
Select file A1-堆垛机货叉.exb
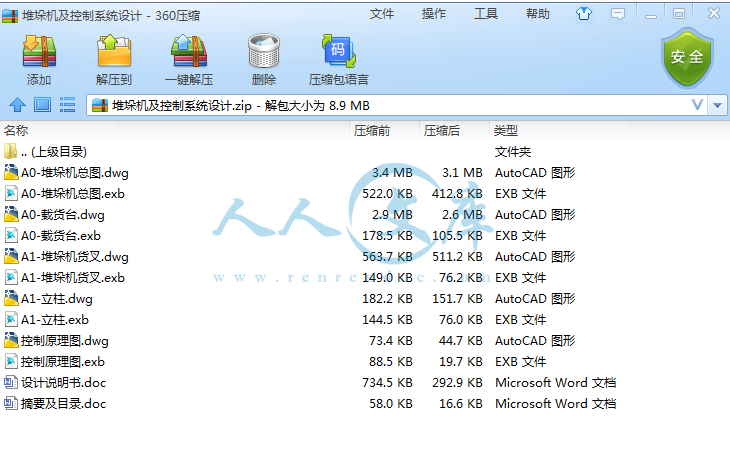[365, 278]
